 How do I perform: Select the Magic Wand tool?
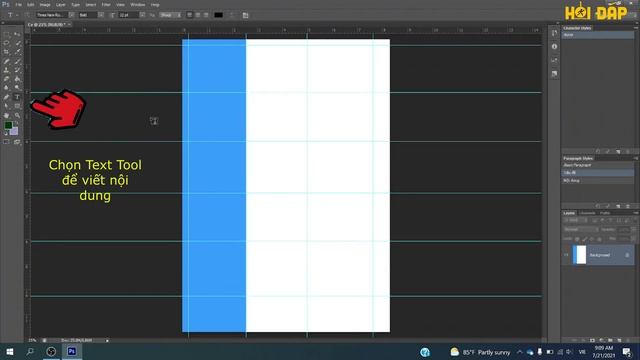[x=17, y=43]
